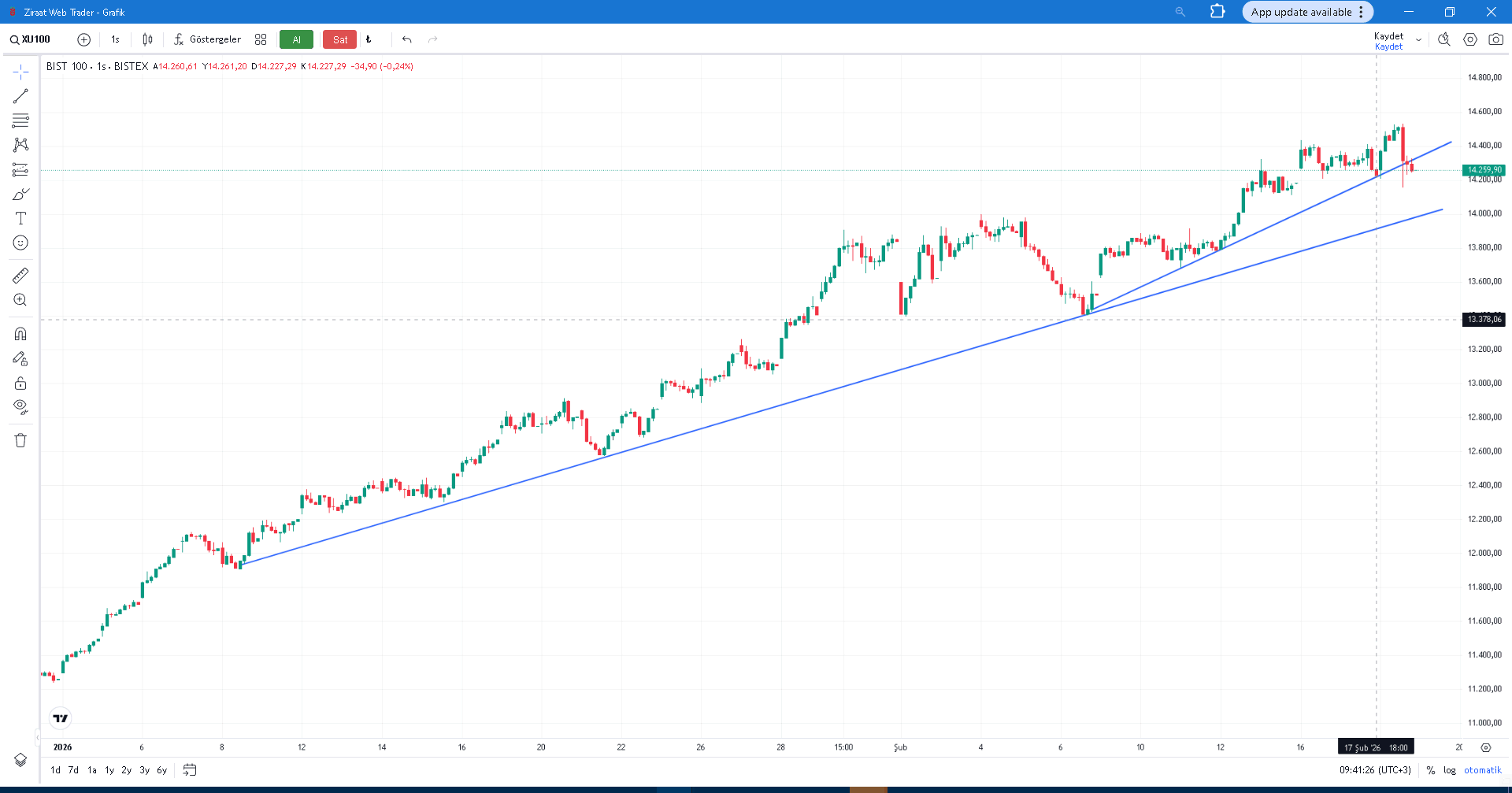The width and height of the screenshot is (1512, 793).
Task: Toggle log scale on price axis
Action: pos(1450,770)
